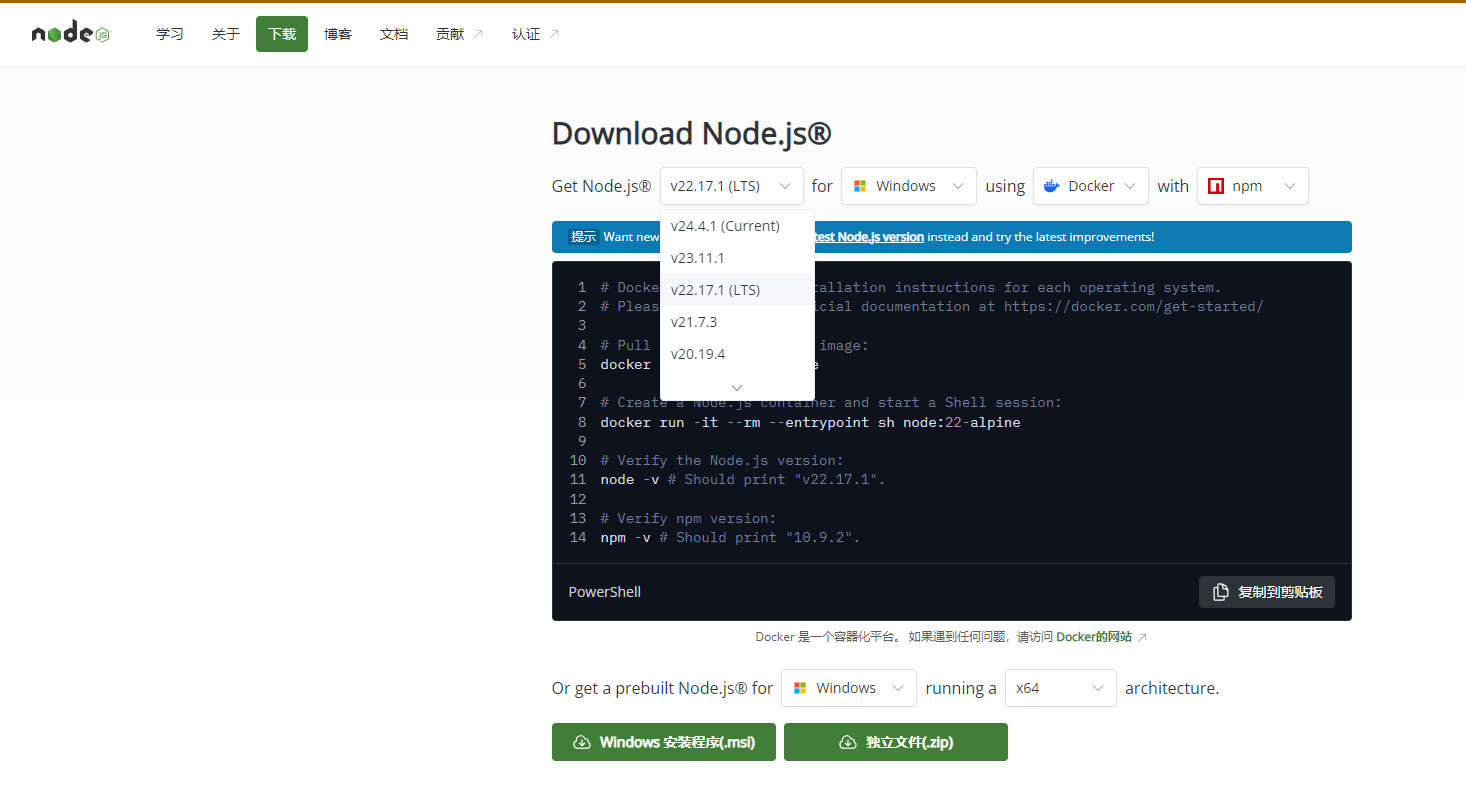
Task: Open the 博客 navigation item
Action: coord(338,34)
